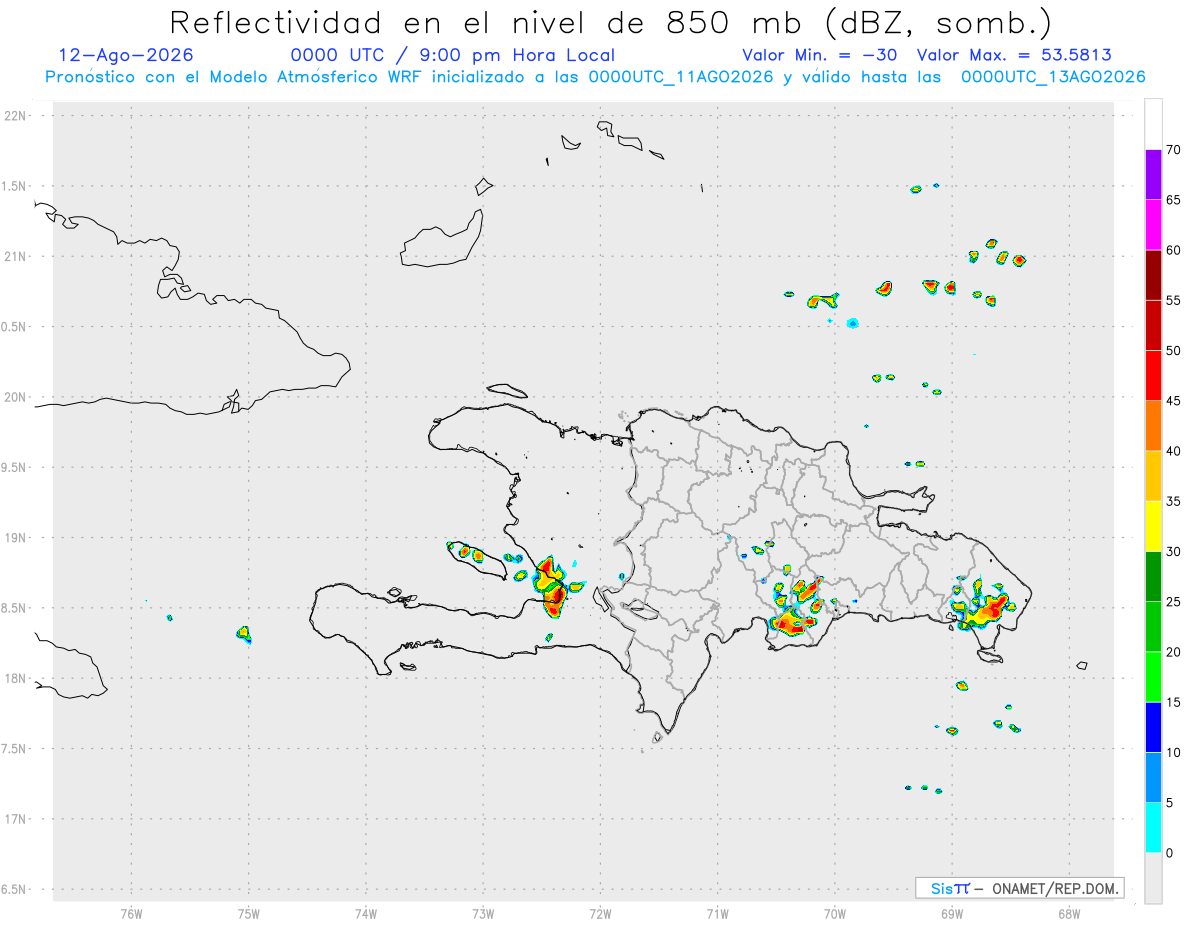Select the colorbar tick label "25"
The image size is (1200, 927).
coord(1174,602)
